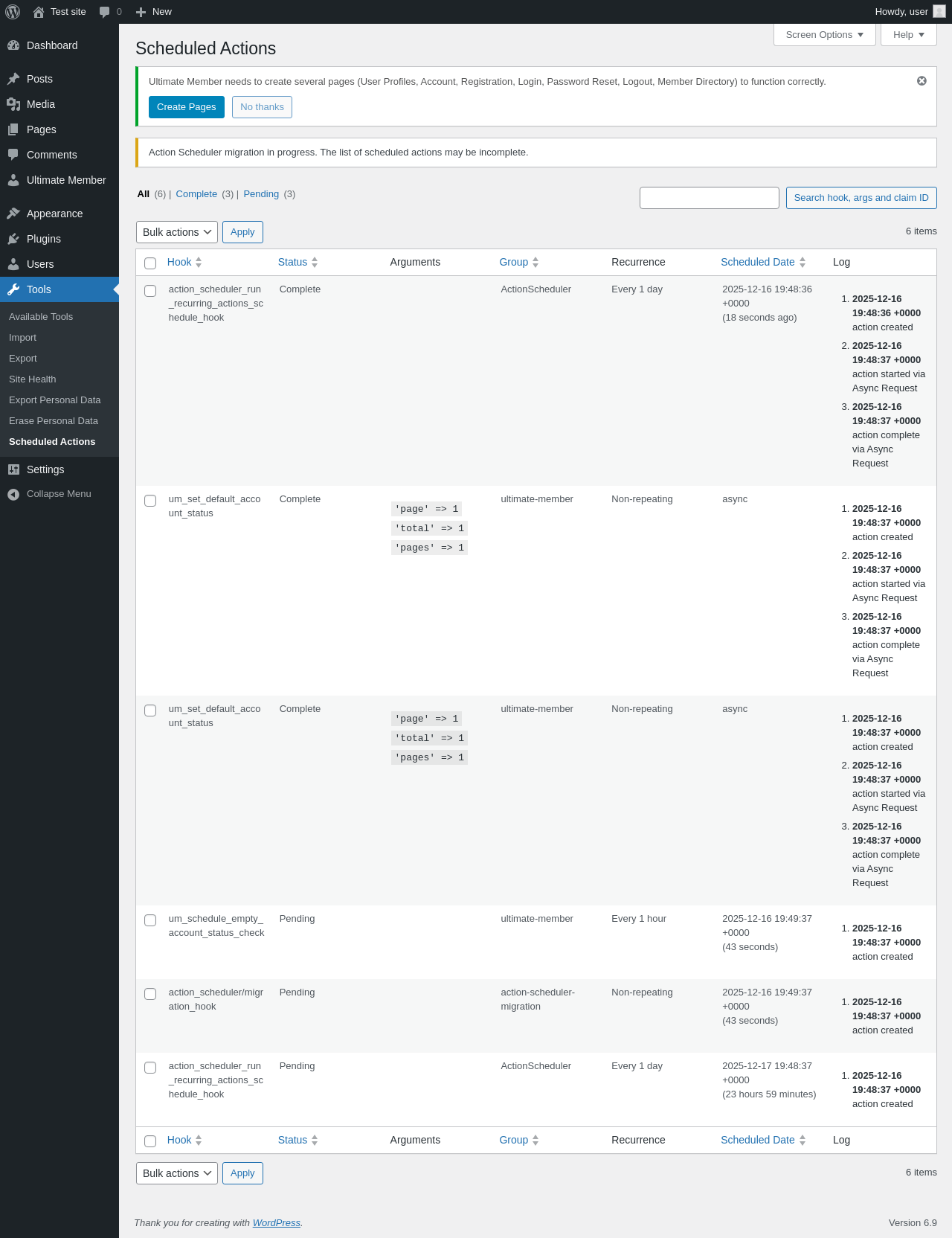
Task: Click the Appearance paintbrush icon
Action: [13, 214]
